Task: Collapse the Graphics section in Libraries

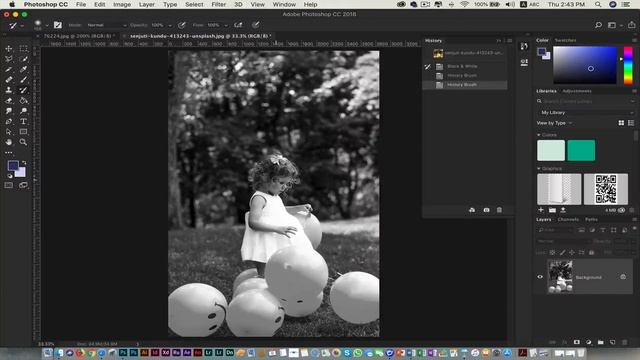Action: coord(538,168)
